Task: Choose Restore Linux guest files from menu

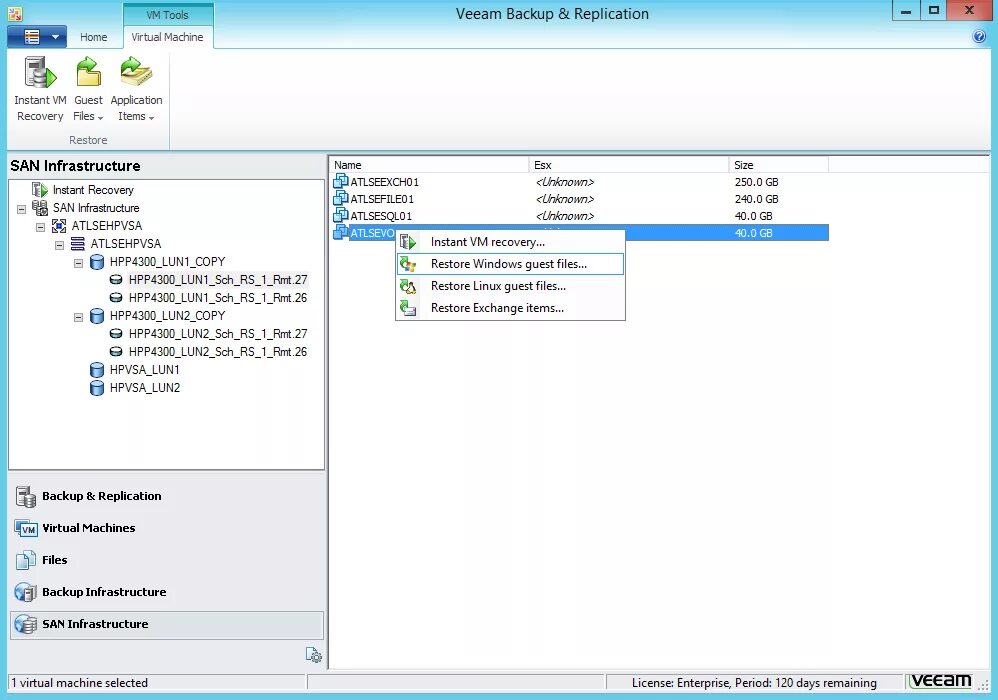Action: (510, 286)
